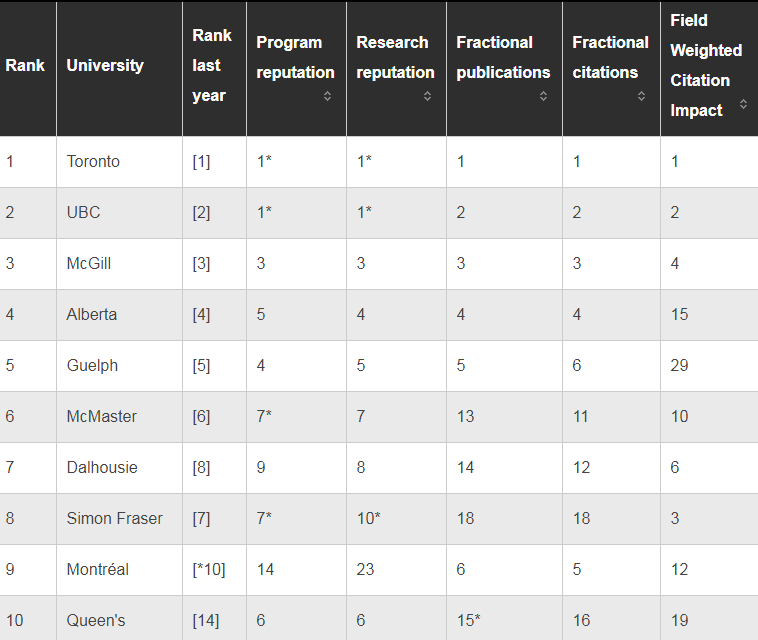
Task: Click the Guelph university name
Action: tap(92, 366)
